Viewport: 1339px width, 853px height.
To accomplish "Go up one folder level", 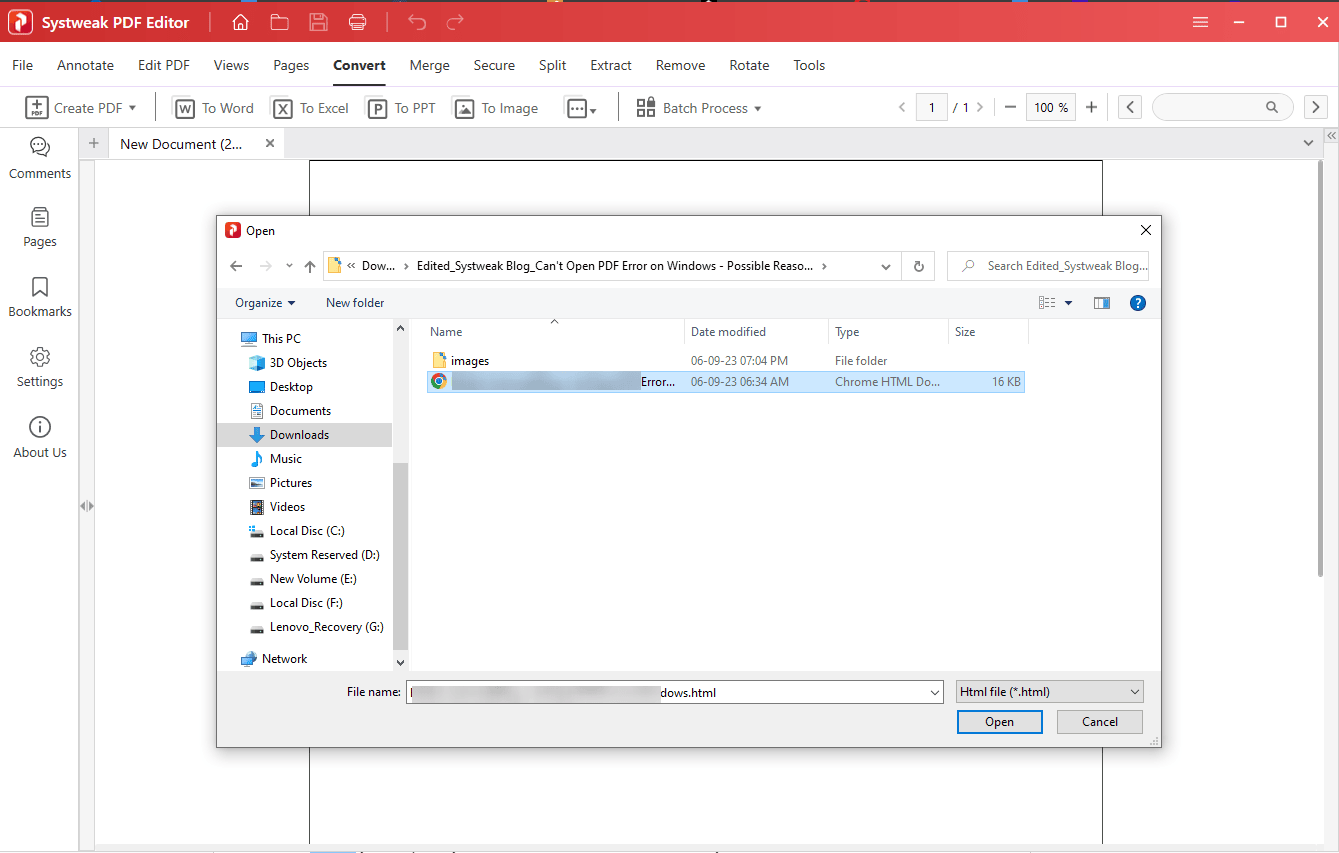I will tap(310, 266).
